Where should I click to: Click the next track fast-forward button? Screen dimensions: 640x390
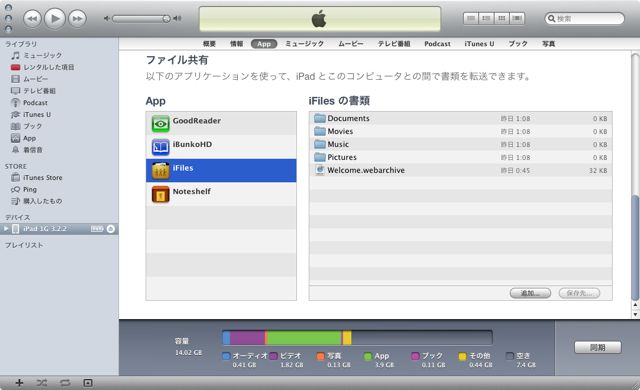[77, 19]
